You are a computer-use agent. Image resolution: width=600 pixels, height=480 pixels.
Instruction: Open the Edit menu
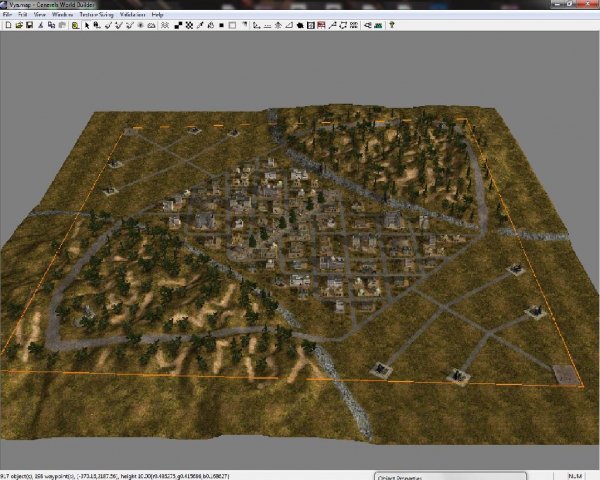[x=22, y=15]
